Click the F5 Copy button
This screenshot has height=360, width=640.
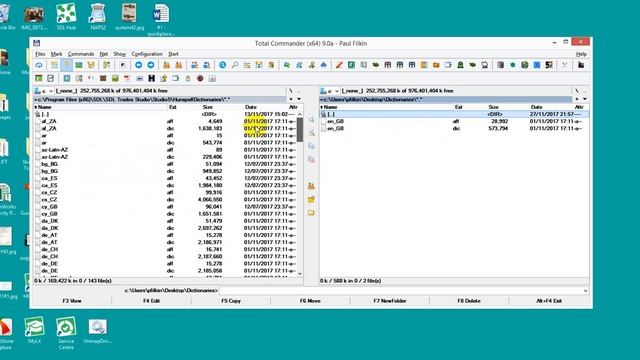231,301
